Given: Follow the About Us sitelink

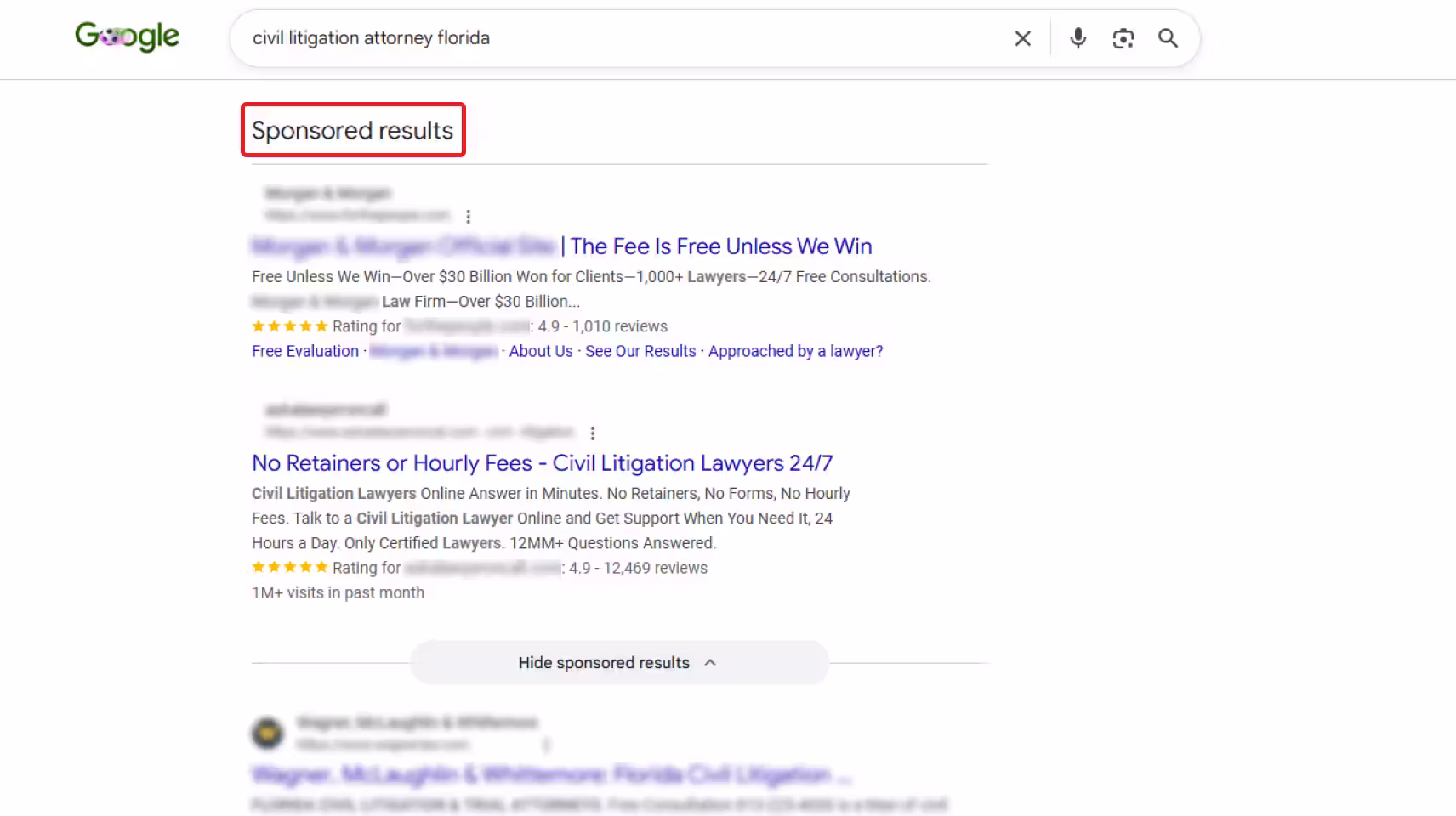Looking at the screenshot, I should click(541, 351).
